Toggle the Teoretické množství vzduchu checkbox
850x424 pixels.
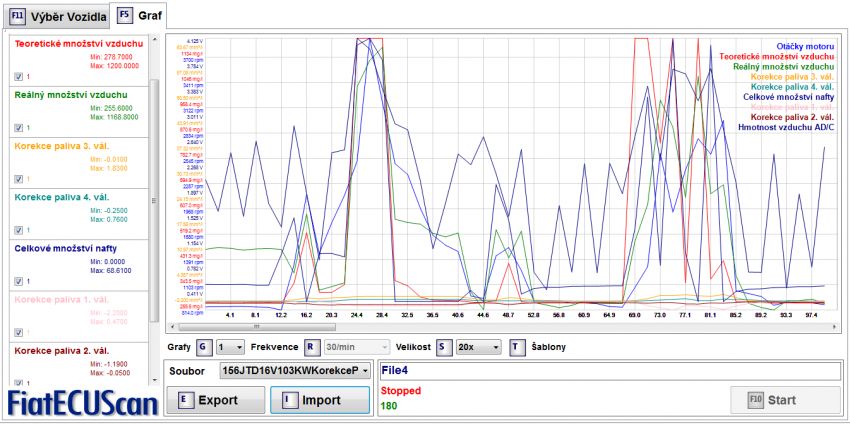coord(19,76)
